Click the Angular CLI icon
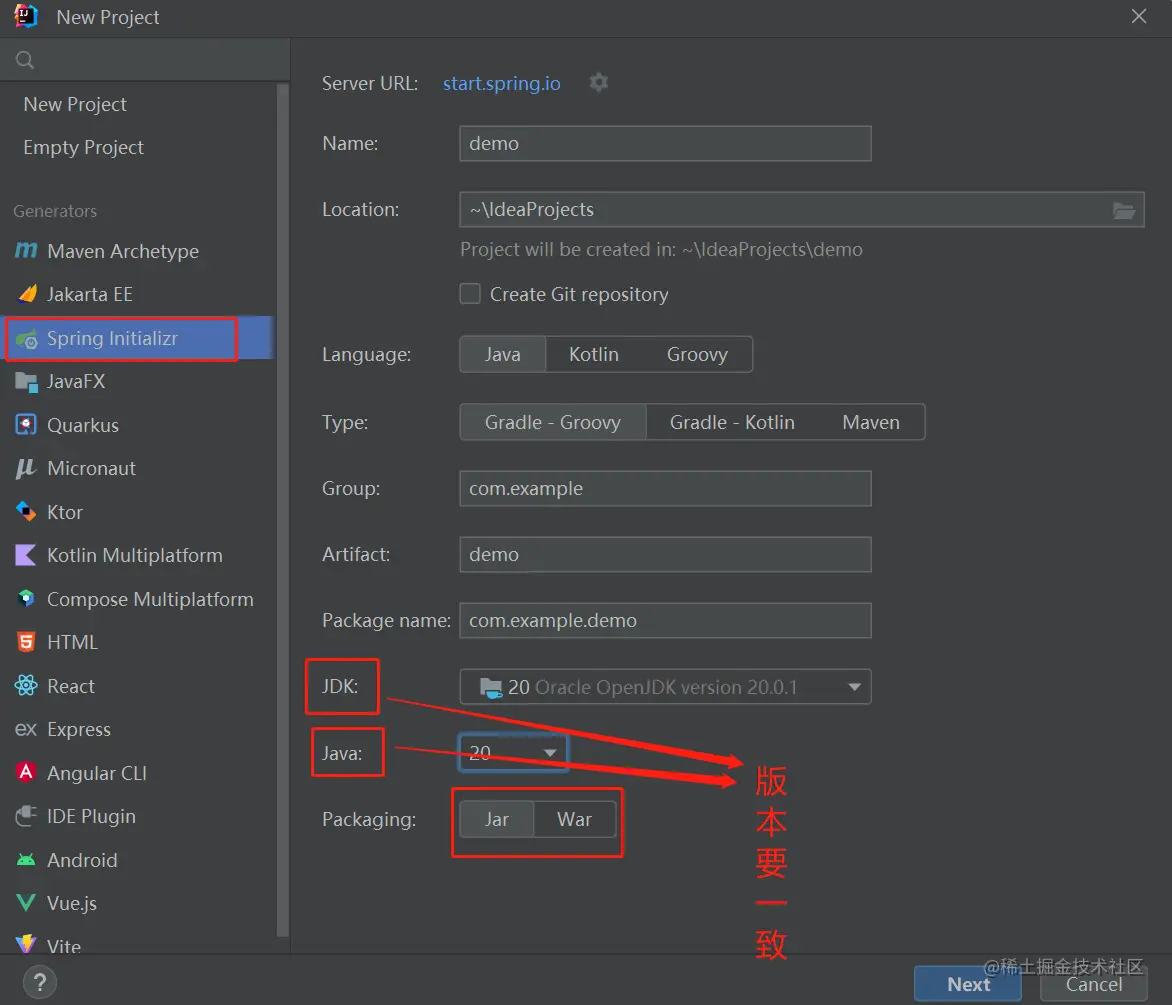Viewport: 1172px width, 1005px height. click(x=26, y=772)
